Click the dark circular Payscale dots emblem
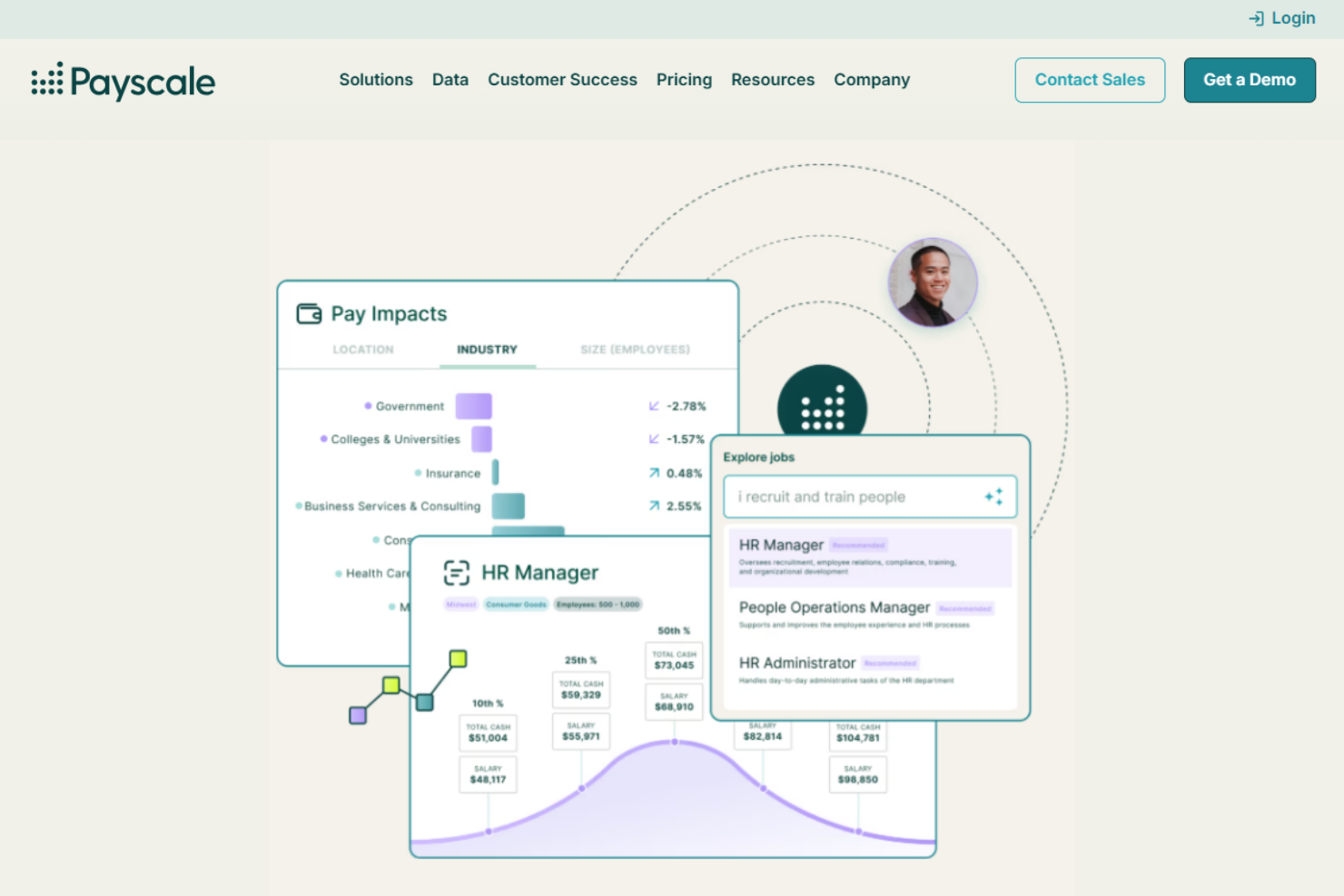The width and height of the screenshot is (1344, 896). pos(821,407)
